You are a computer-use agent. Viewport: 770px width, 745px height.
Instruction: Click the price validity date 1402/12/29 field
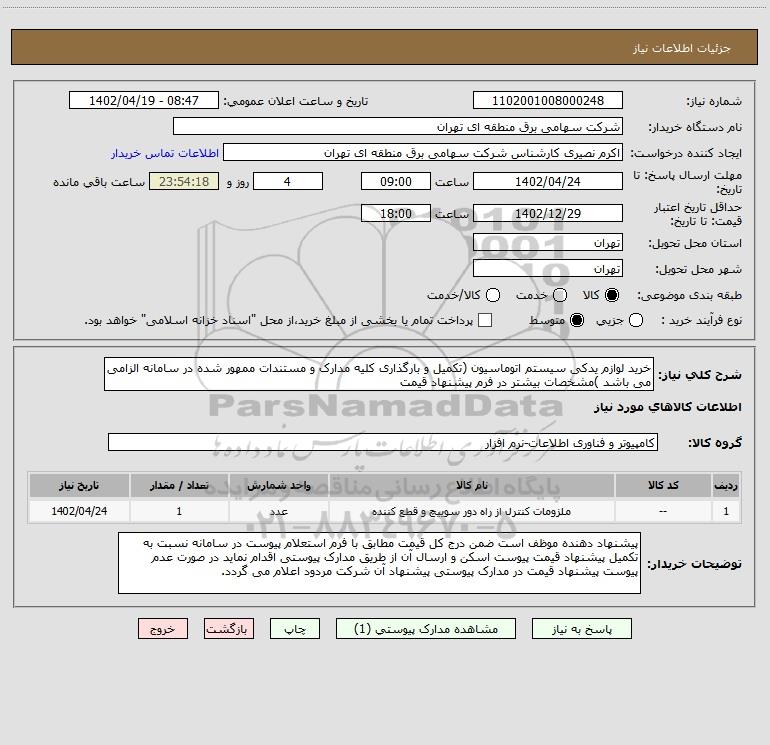click(548, 213)
